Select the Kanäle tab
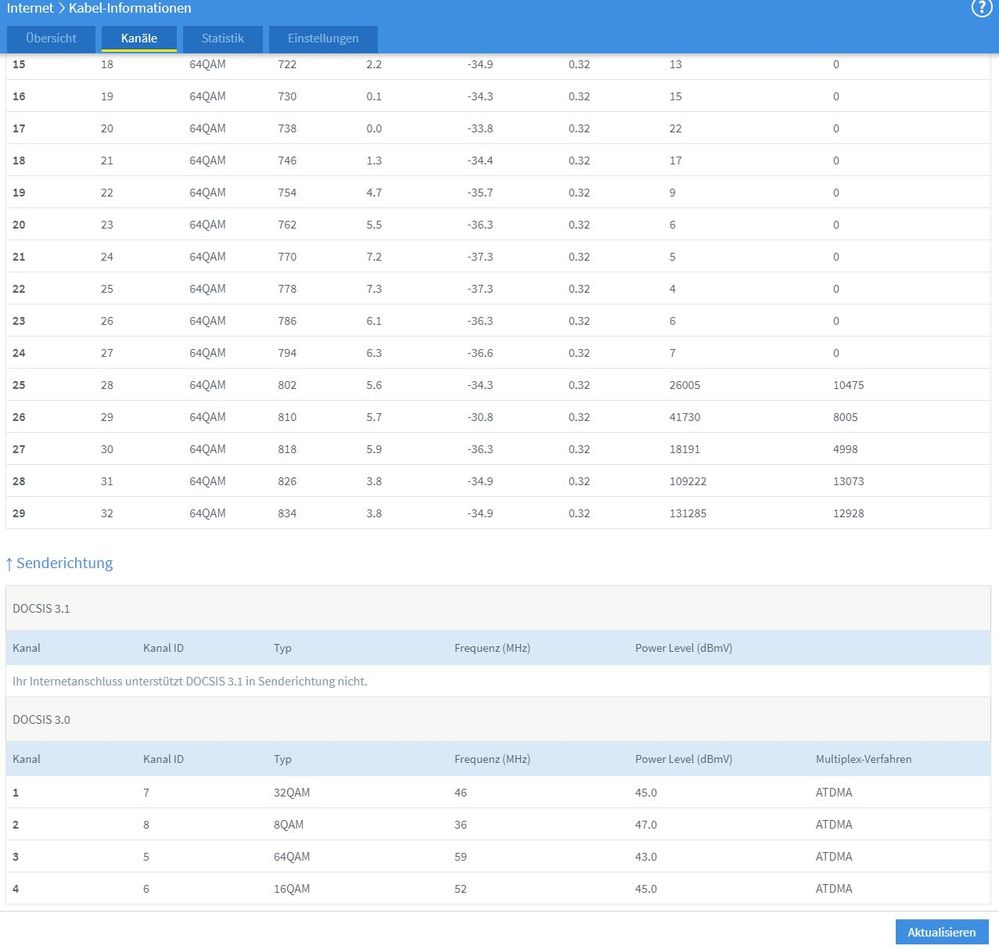The width and height of the screenshot is (999, 950). tap(139, 39)
